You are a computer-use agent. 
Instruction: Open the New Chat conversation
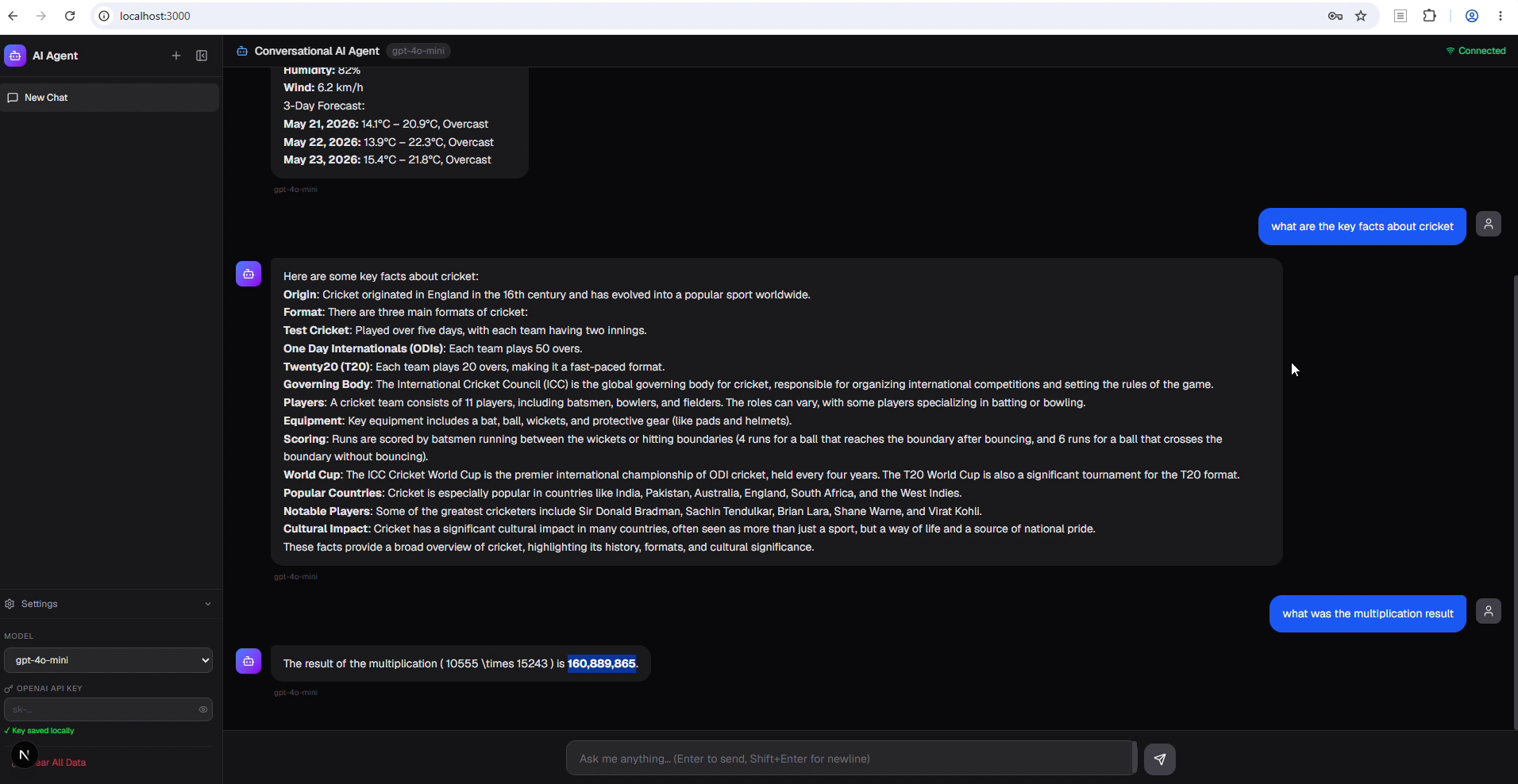(110, 98)
